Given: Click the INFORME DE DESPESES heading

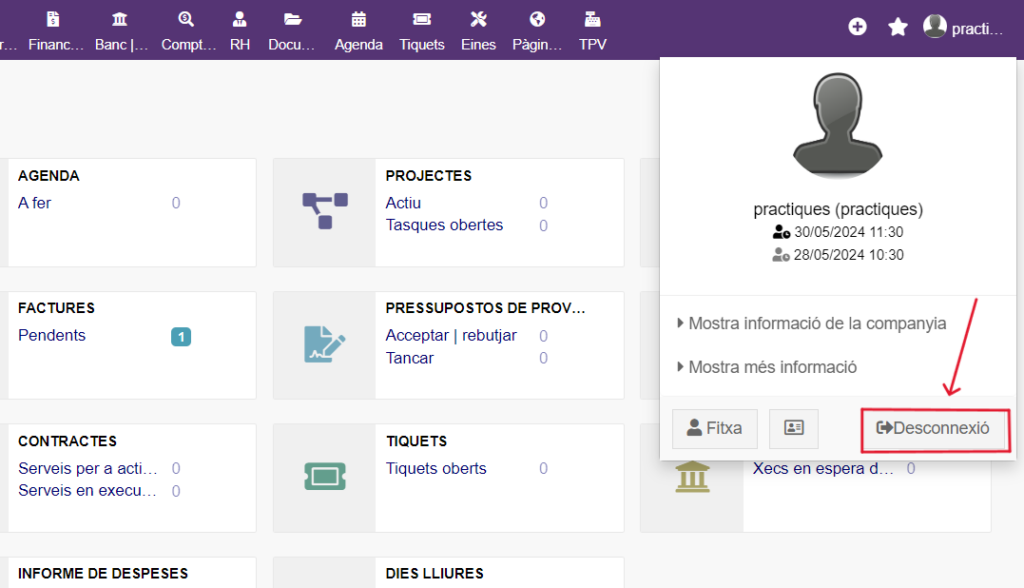Looking at the screenshot, I should [x=103, y=574].
